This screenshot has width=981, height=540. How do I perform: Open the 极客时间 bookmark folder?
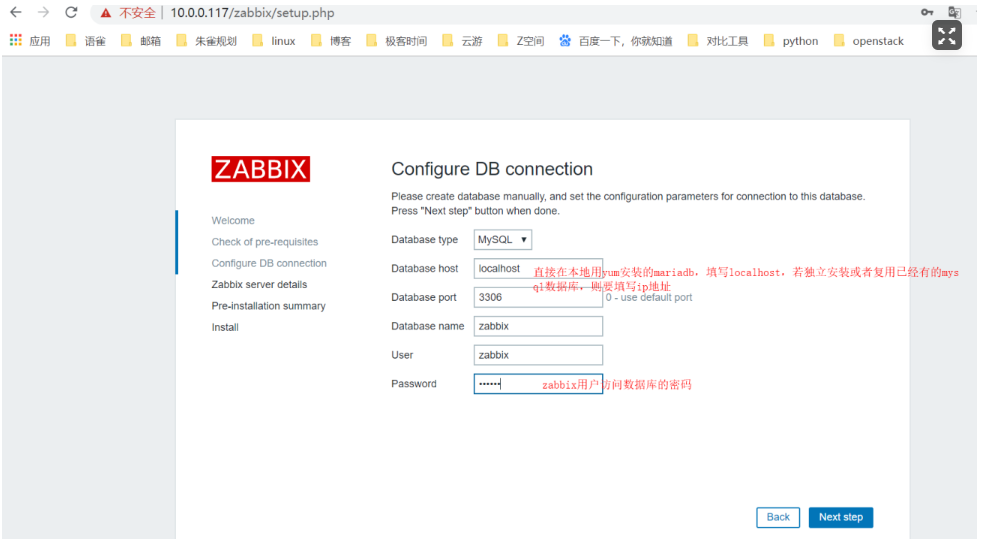click(397, 41)
